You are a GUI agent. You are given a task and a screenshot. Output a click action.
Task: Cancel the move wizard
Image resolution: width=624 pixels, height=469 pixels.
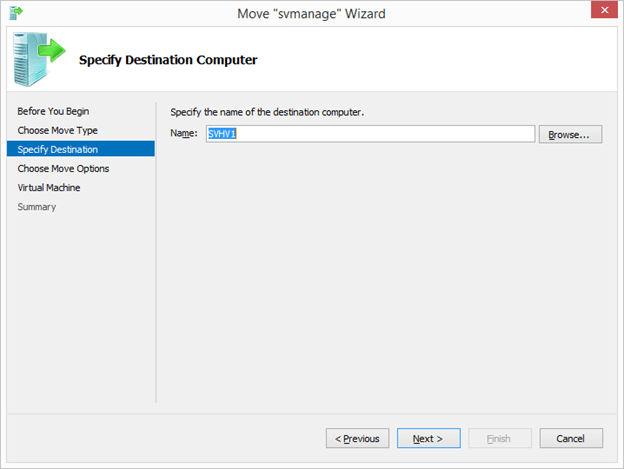click(570, 438)
